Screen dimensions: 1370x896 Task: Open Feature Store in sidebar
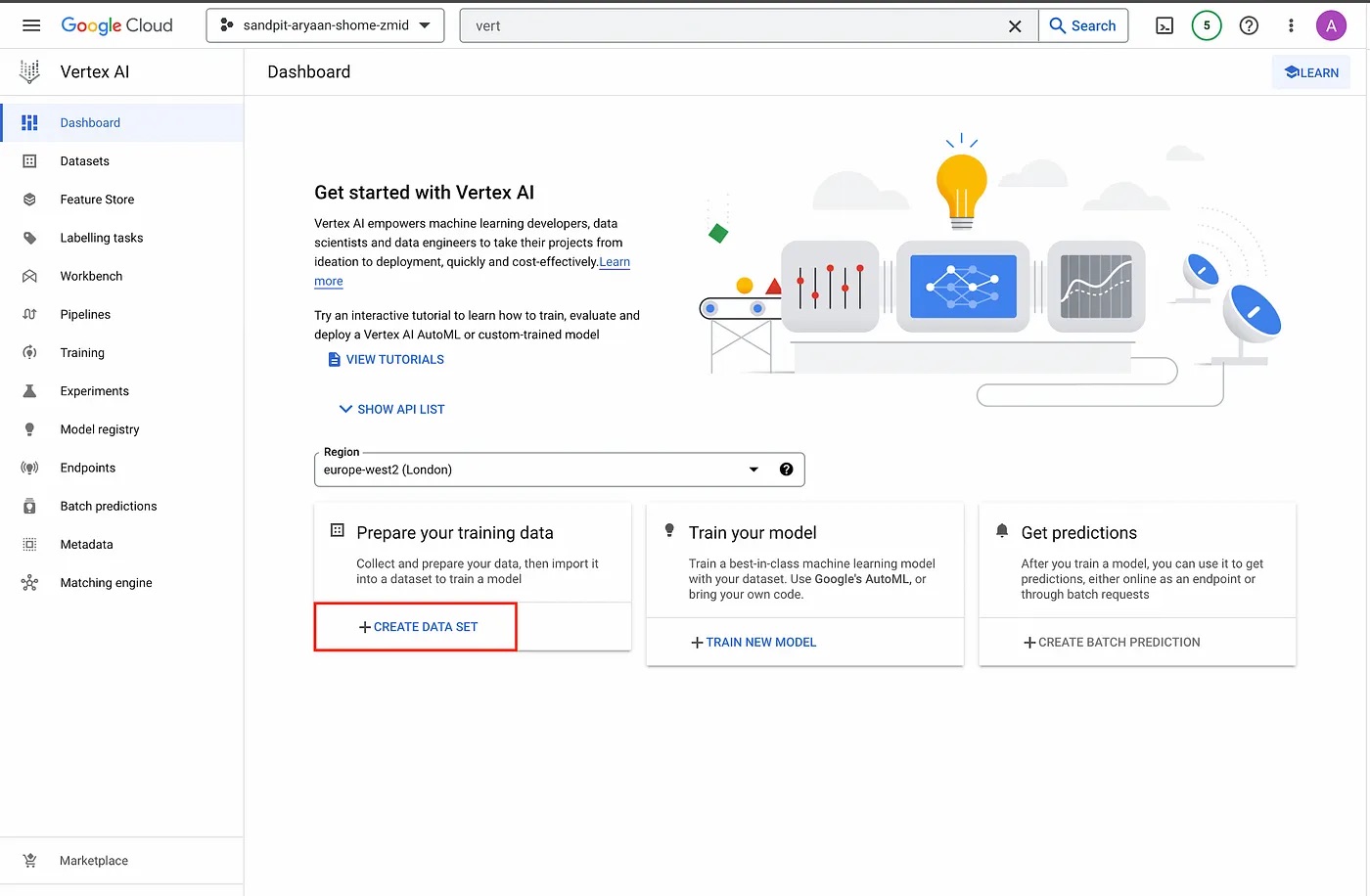tap(97, 200)
